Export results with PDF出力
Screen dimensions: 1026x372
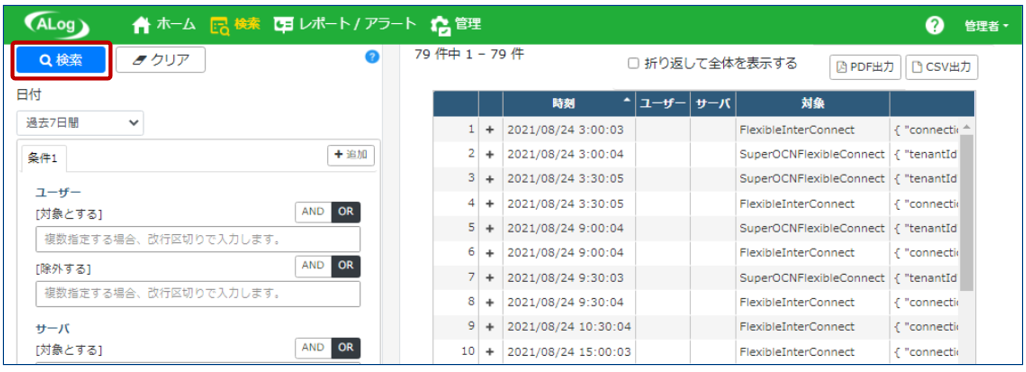tap(866, 67)
